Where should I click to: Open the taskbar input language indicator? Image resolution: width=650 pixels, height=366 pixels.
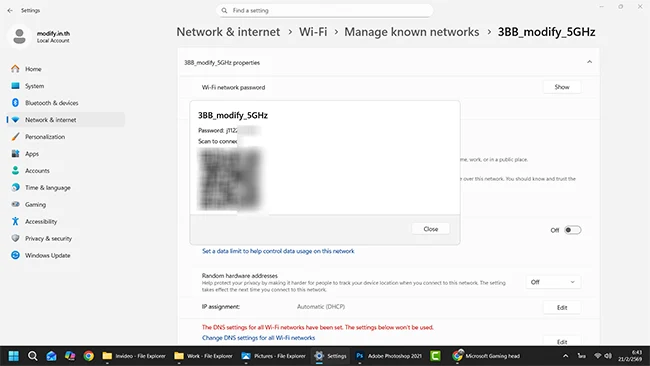(582, 356)
